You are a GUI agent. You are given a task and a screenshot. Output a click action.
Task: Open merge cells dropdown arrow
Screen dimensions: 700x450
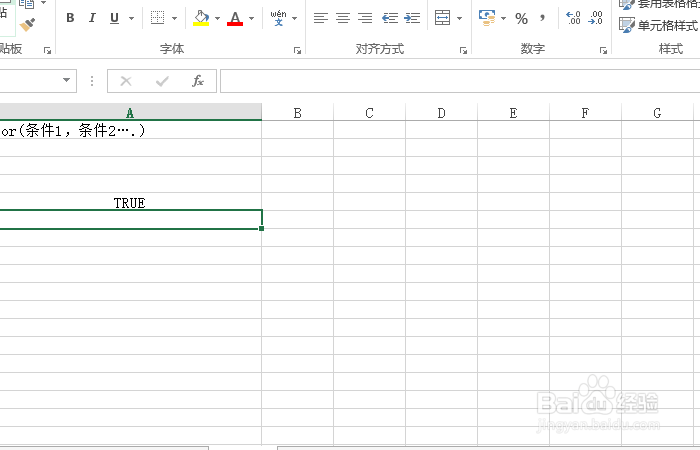tap(459, 18)
